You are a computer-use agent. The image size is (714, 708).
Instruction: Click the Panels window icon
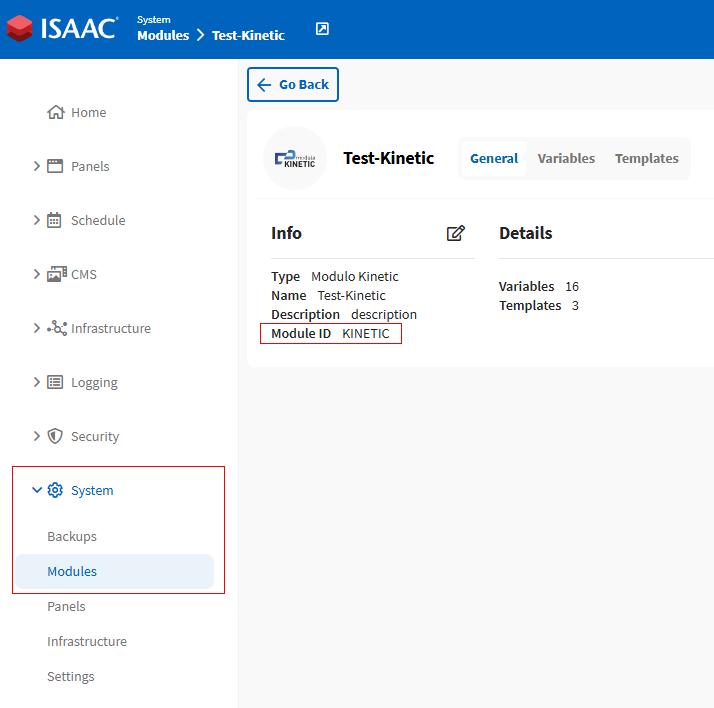[x=55, y=166]
